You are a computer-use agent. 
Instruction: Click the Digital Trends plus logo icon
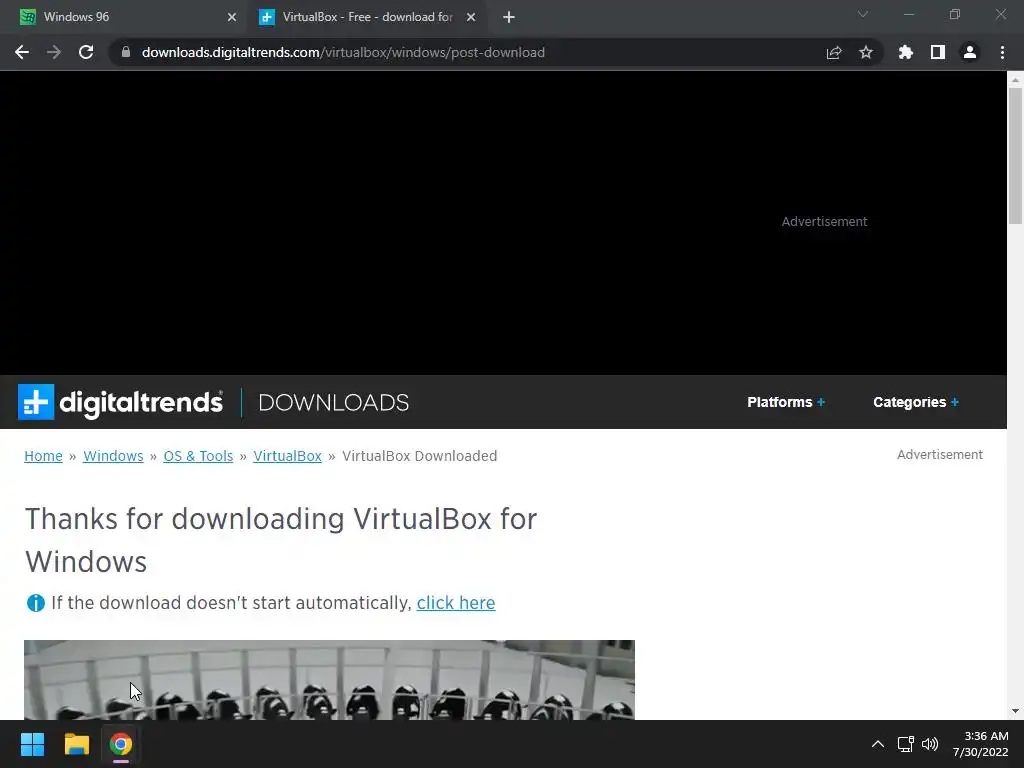pos(36,402)
